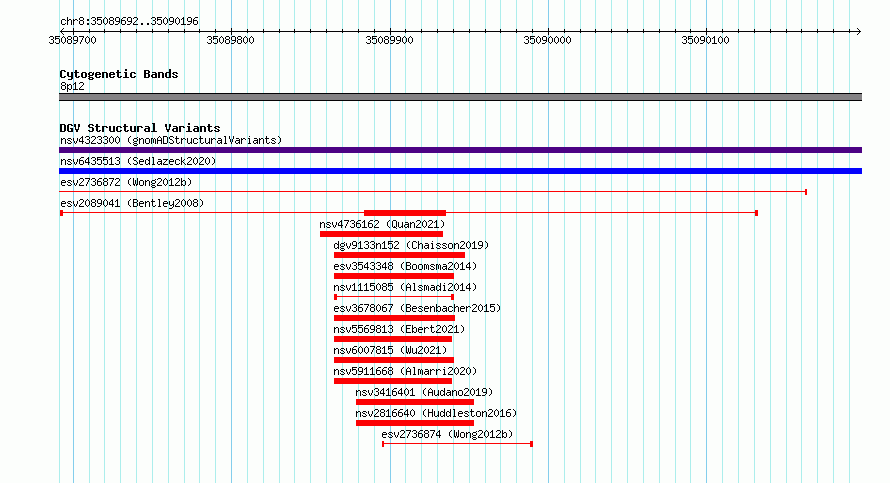This screenshot has height=483, width=890.
Task: Open nsv6007815 (Wu2021) variant label
Action: click(390, 350)
